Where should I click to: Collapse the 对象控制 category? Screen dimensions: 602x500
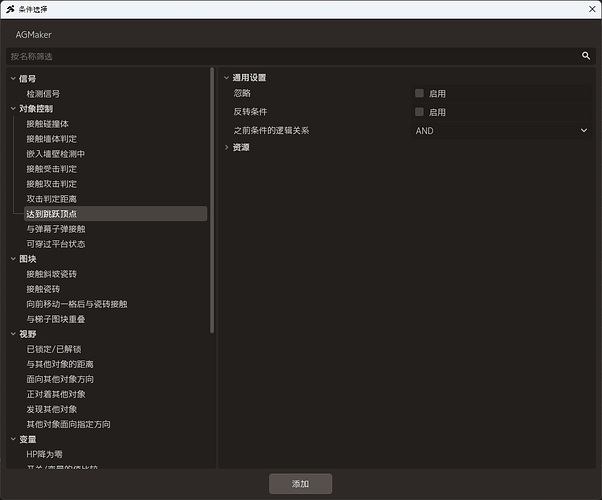point(13,109)
